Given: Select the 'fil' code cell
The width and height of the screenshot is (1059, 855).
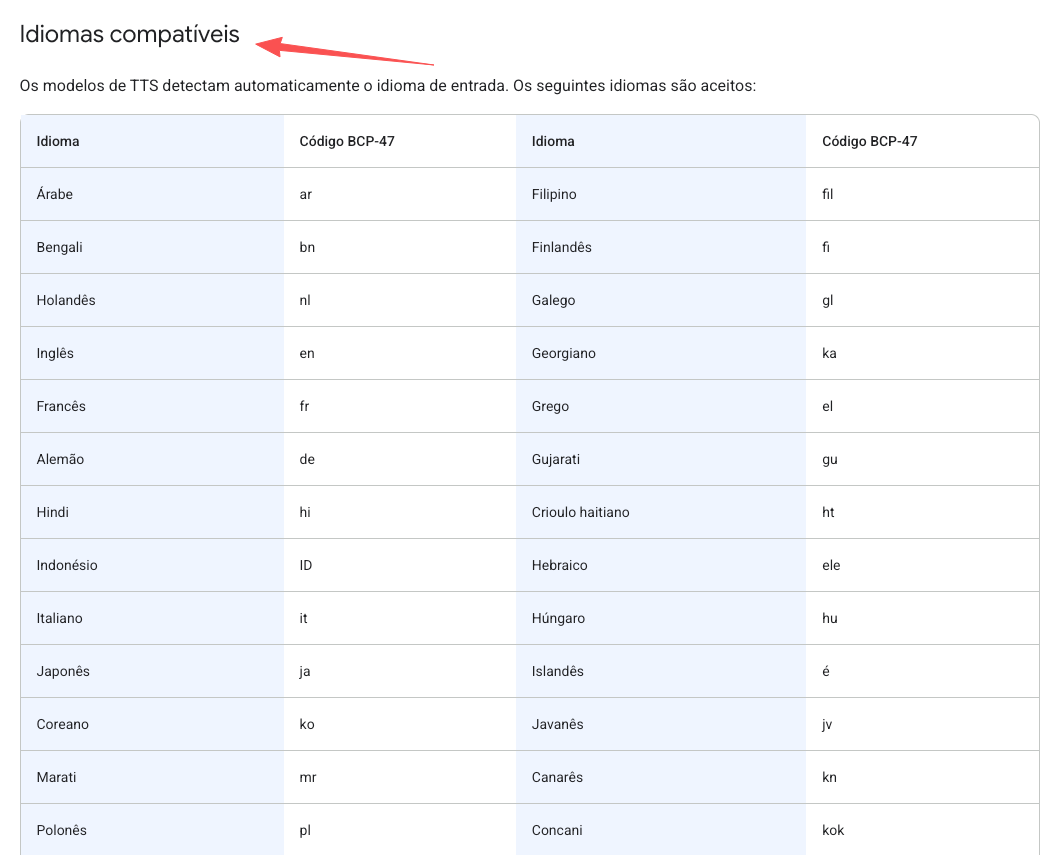Looking at the screenshot, I should (922, 195).
